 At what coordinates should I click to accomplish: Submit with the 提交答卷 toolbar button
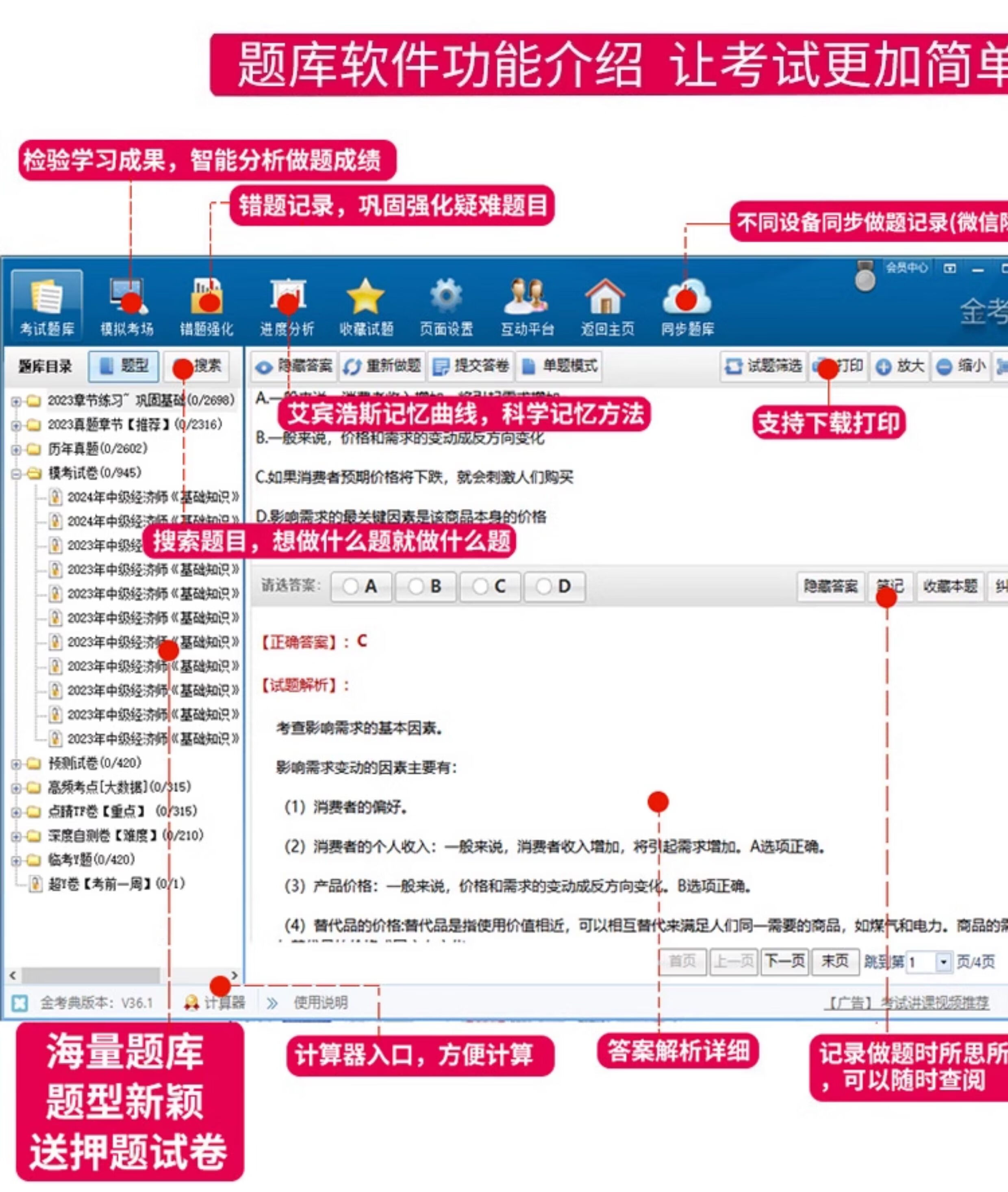click(x=470, y=366)
